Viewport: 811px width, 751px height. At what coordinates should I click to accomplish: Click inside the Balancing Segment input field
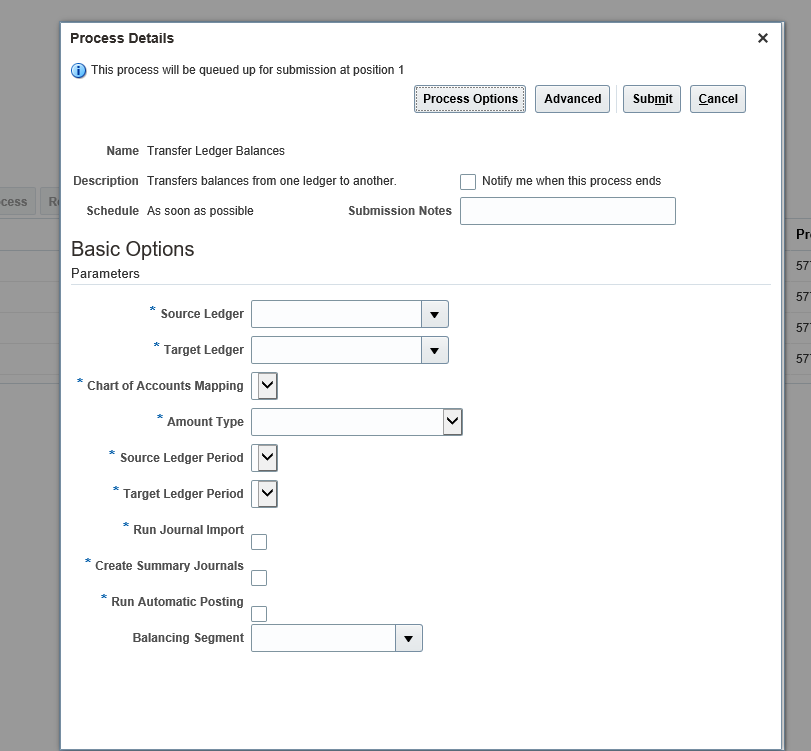click(x=323, y=638)
